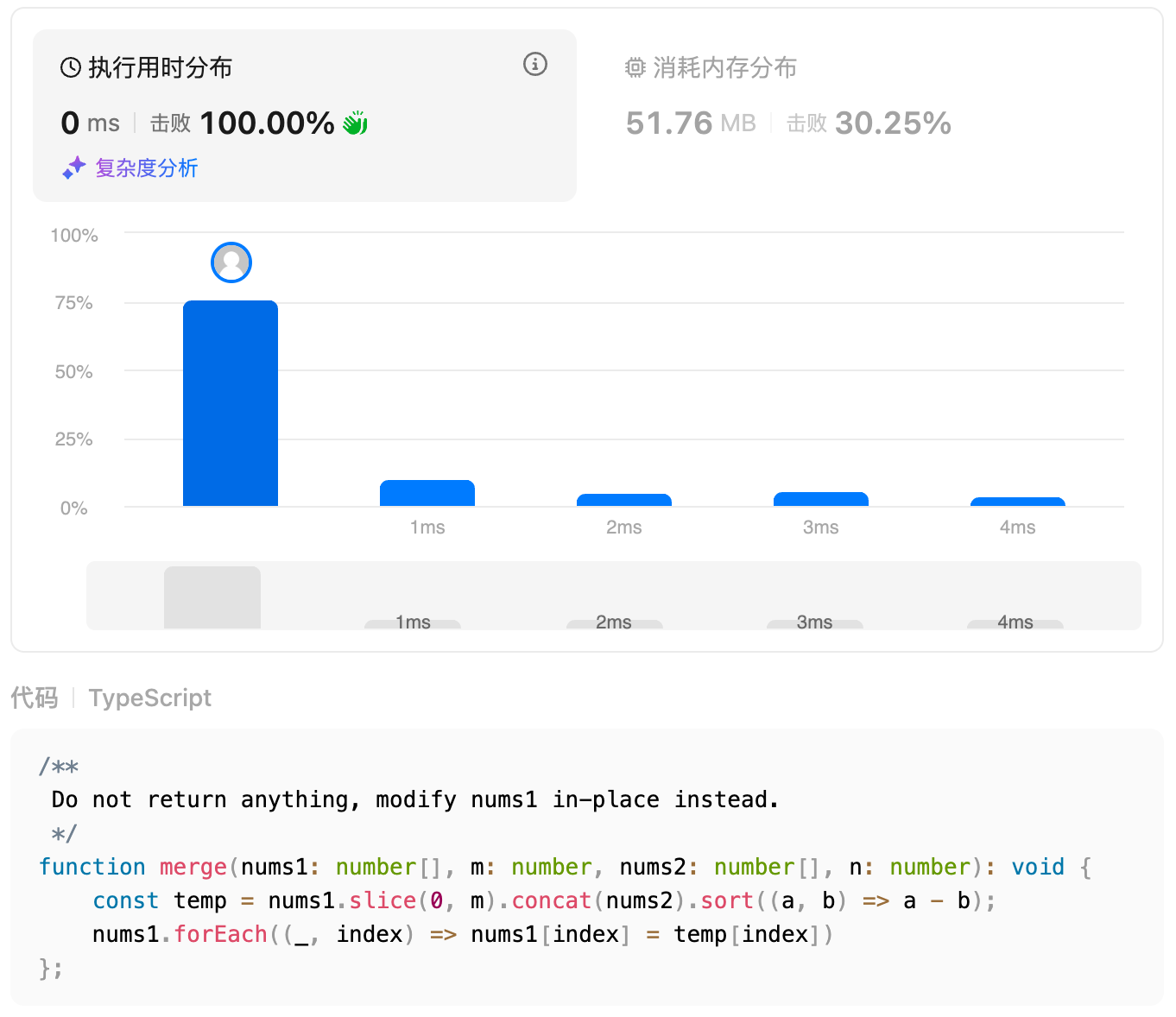The width and height of the screenshot is (1176, 1017).
Task: Click the 50% y-axis label
Action: coord(74,372)
